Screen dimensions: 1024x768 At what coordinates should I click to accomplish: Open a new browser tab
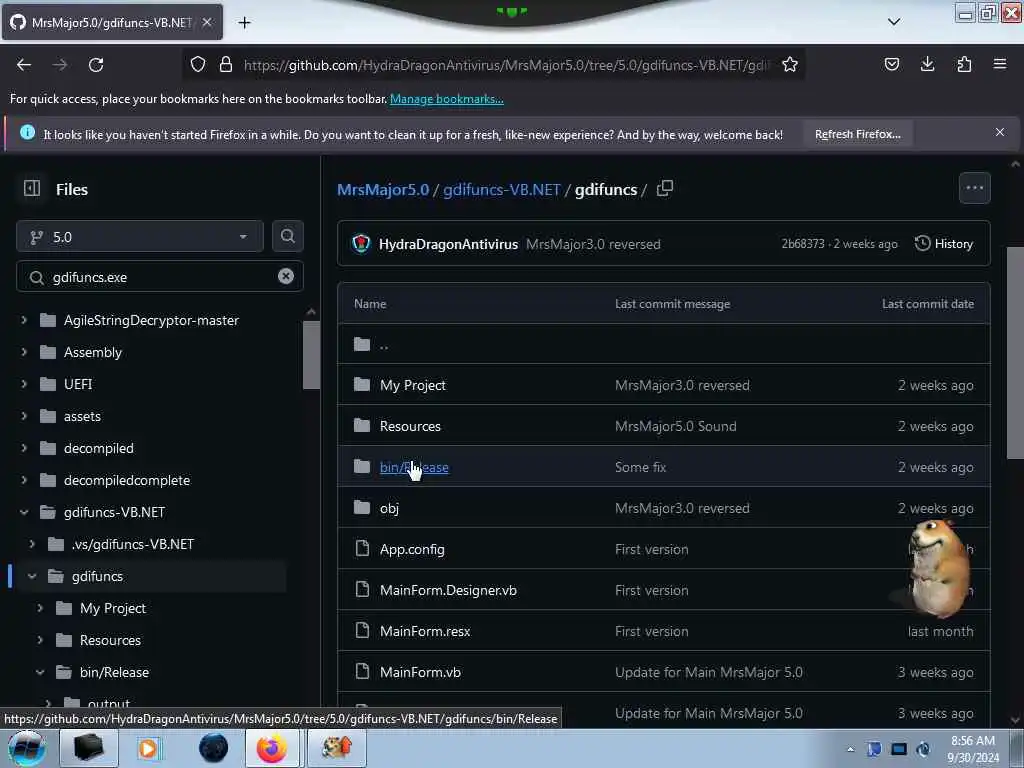click(244, 23)
